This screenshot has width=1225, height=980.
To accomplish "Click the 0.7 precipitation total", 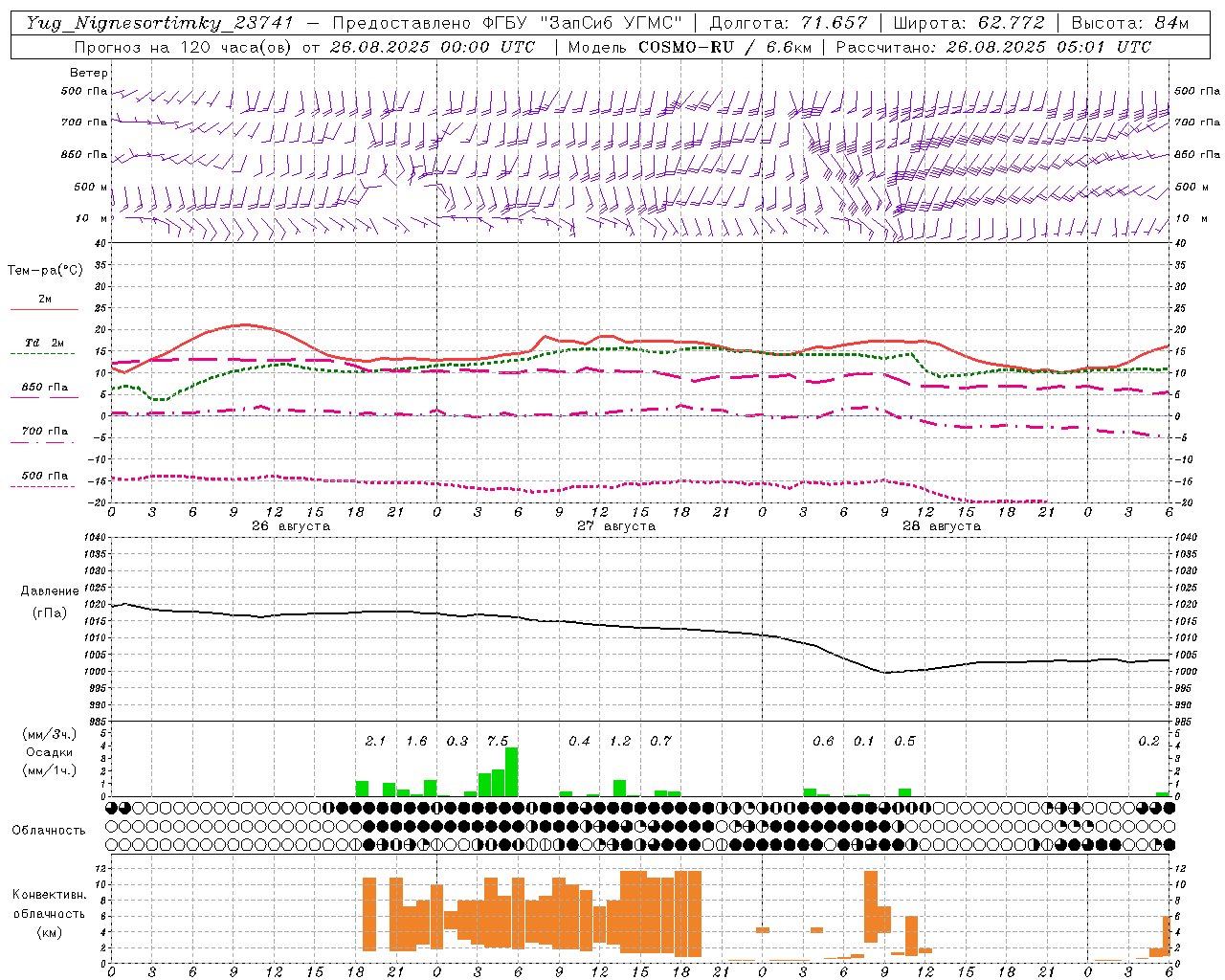I will click(x=660, y=741).
